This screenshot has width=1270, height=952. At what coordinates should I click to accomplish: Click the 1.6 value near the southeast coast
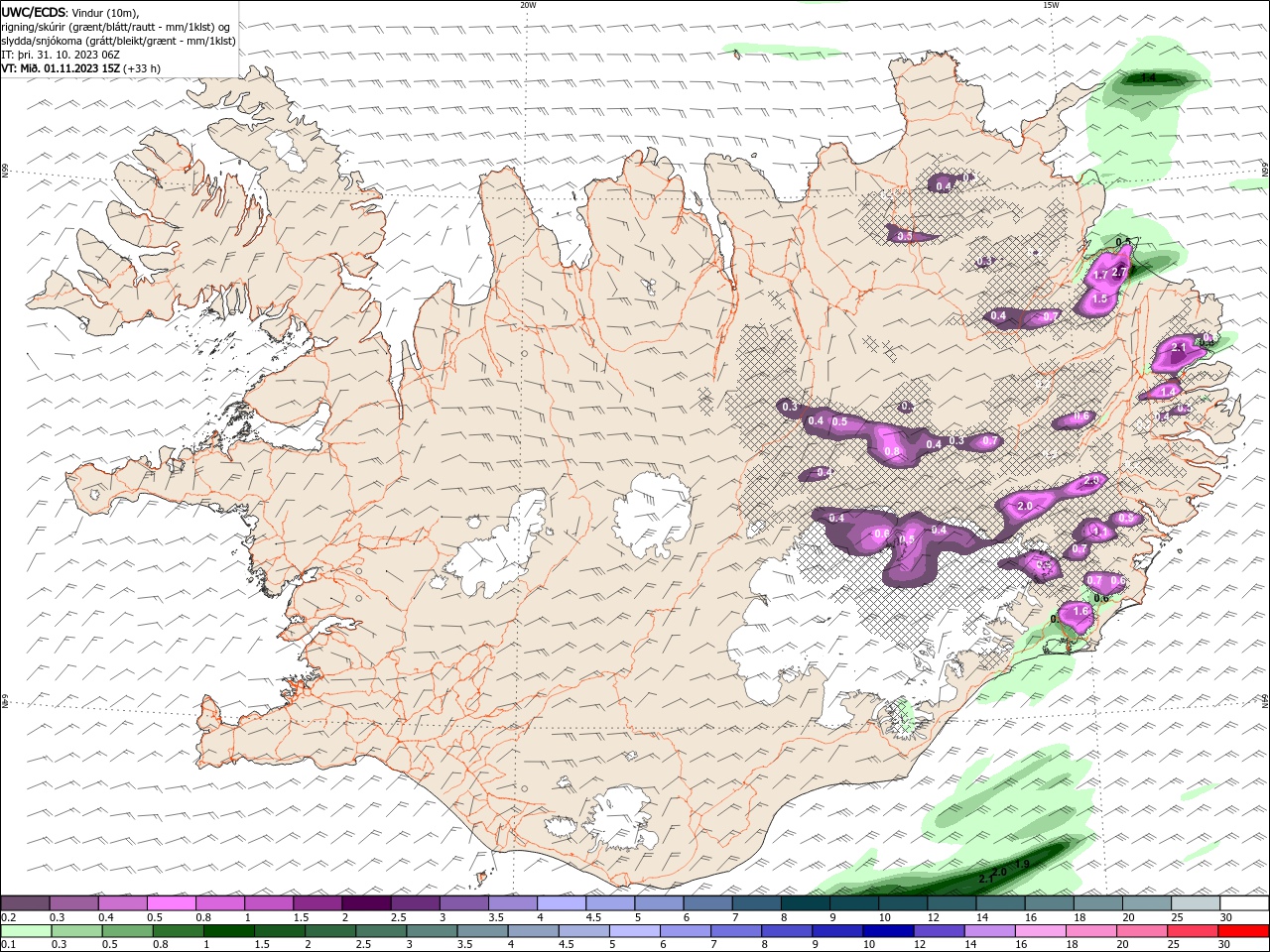click(1081, 612)
